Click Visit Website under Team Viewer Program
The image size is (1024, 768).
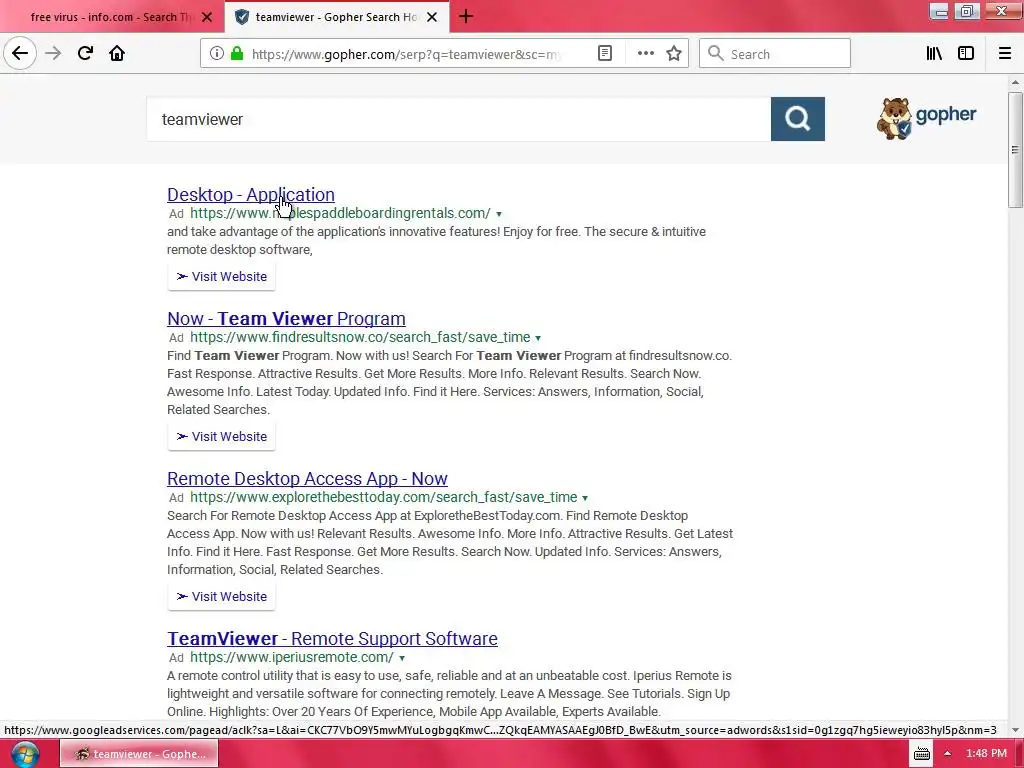(x=221, y=437)
